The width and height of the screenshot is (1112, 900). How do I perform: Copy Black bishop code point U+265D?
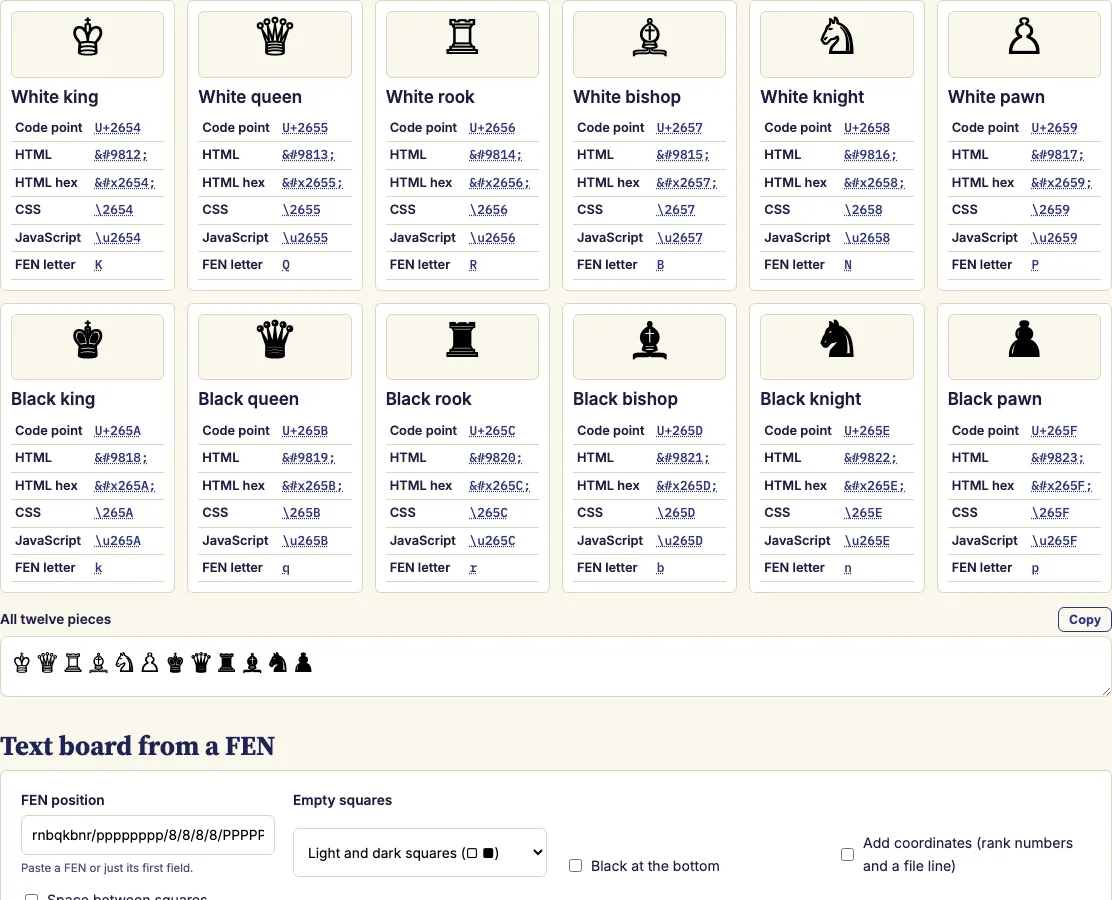coord(679,430)
